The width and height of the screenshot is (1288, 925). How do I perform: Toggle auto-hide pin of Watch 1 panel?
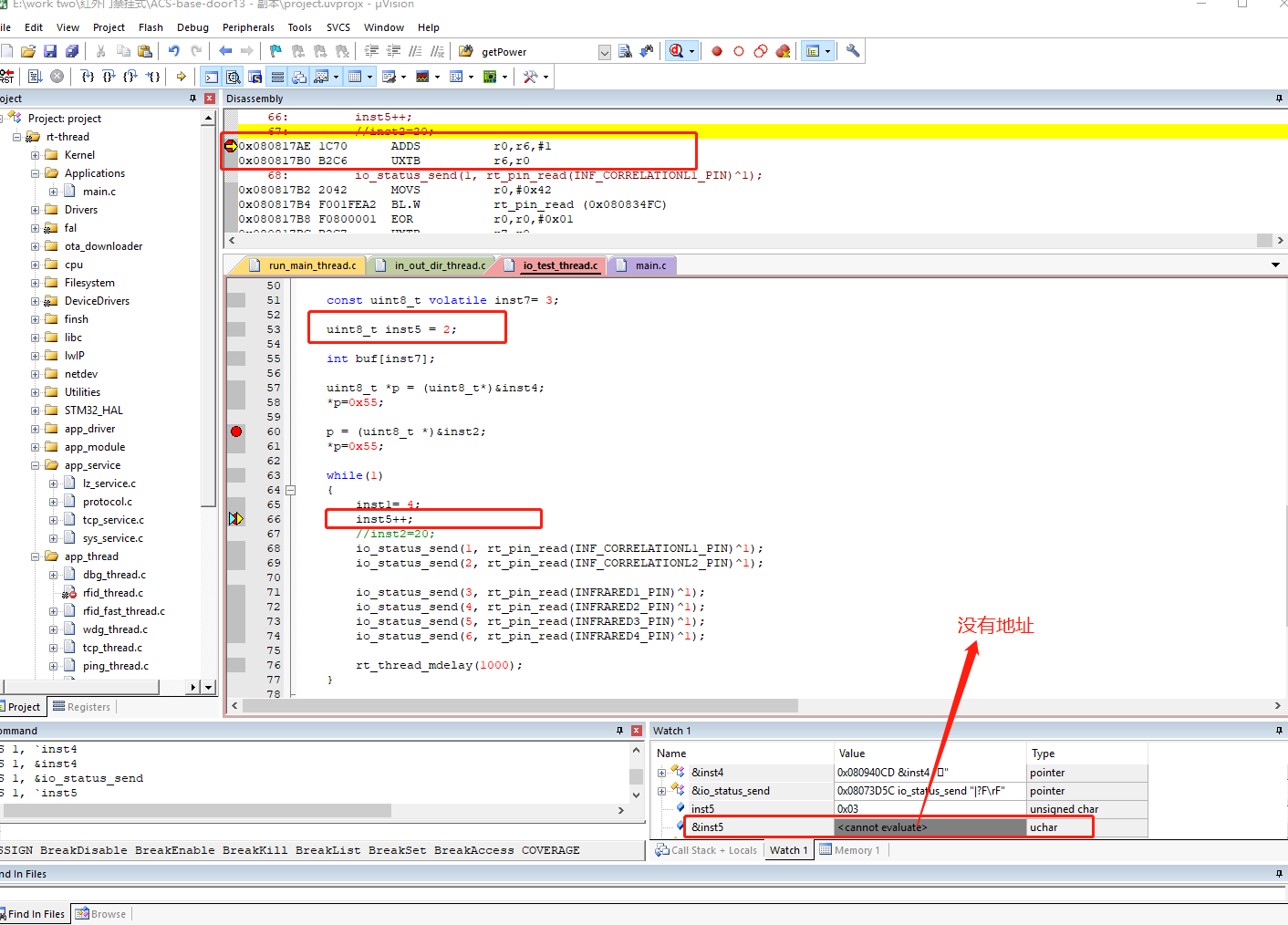coord(1279,731)
